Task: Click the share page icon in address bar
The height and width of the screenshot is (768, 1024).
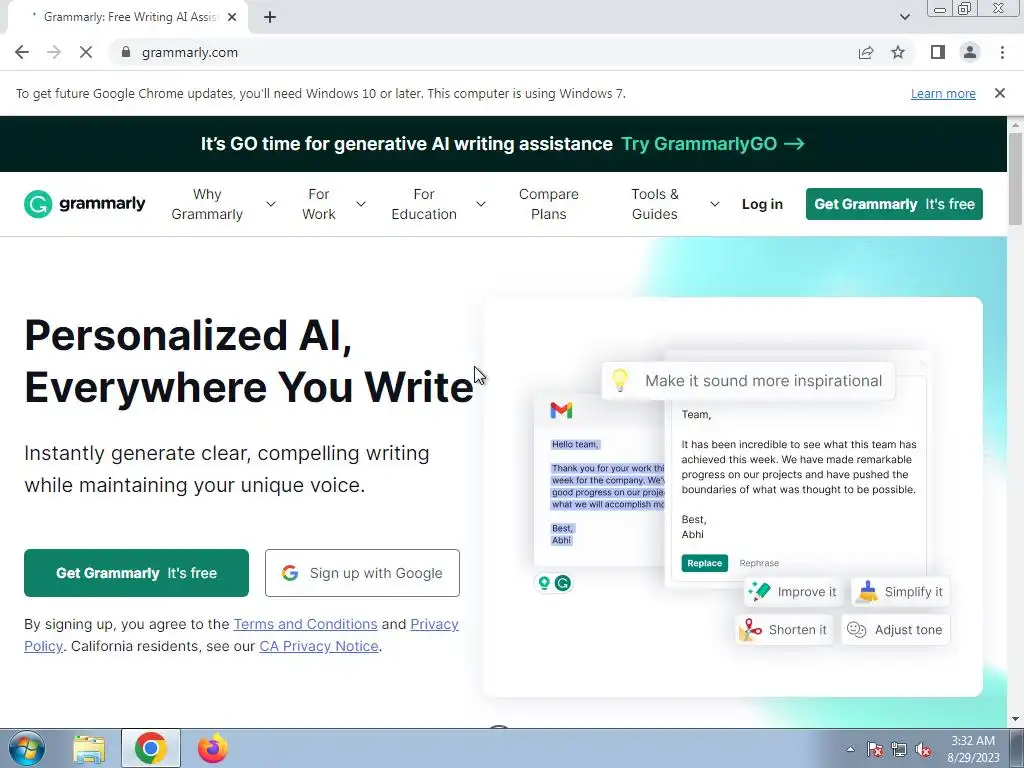Action: point(866,52)
